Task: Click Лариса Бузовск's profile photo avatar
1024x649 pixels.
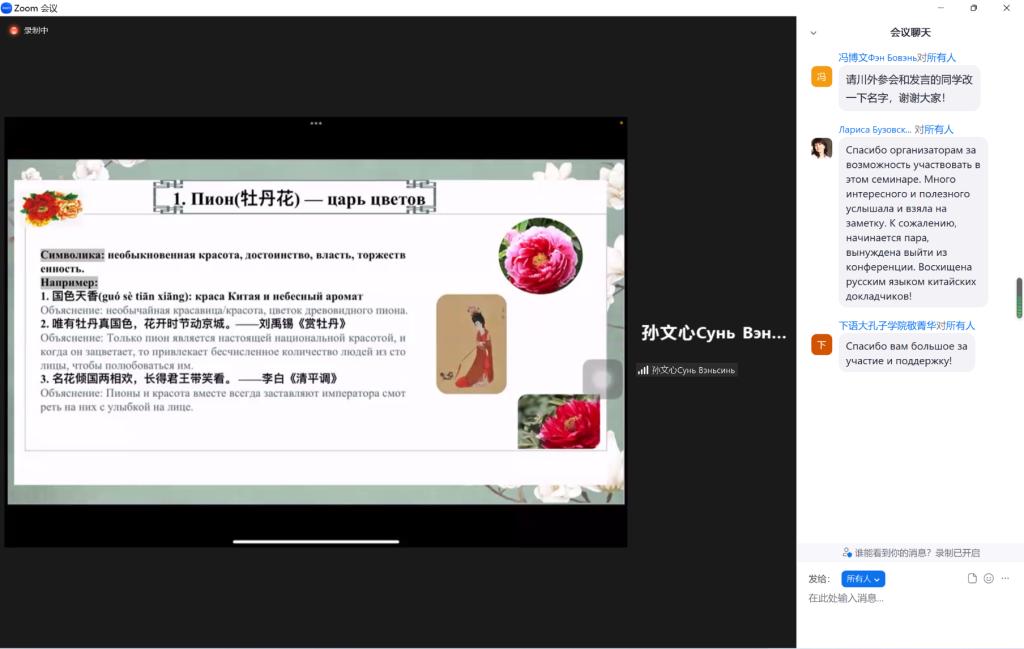Action: pyautogui.click(x=821, y=148)
